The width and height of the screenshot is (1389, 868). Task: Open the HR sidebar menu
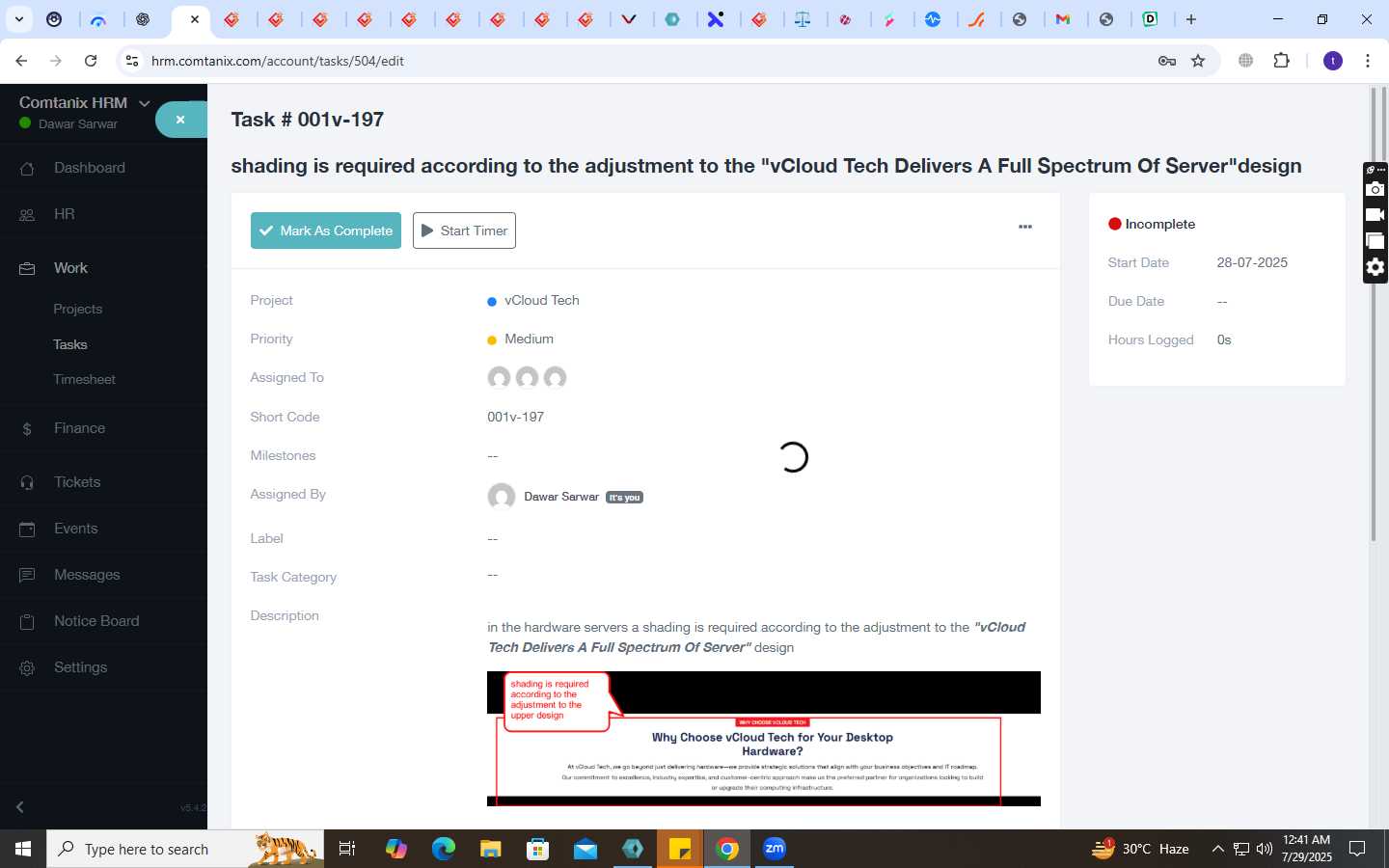[x=64, y=214]
